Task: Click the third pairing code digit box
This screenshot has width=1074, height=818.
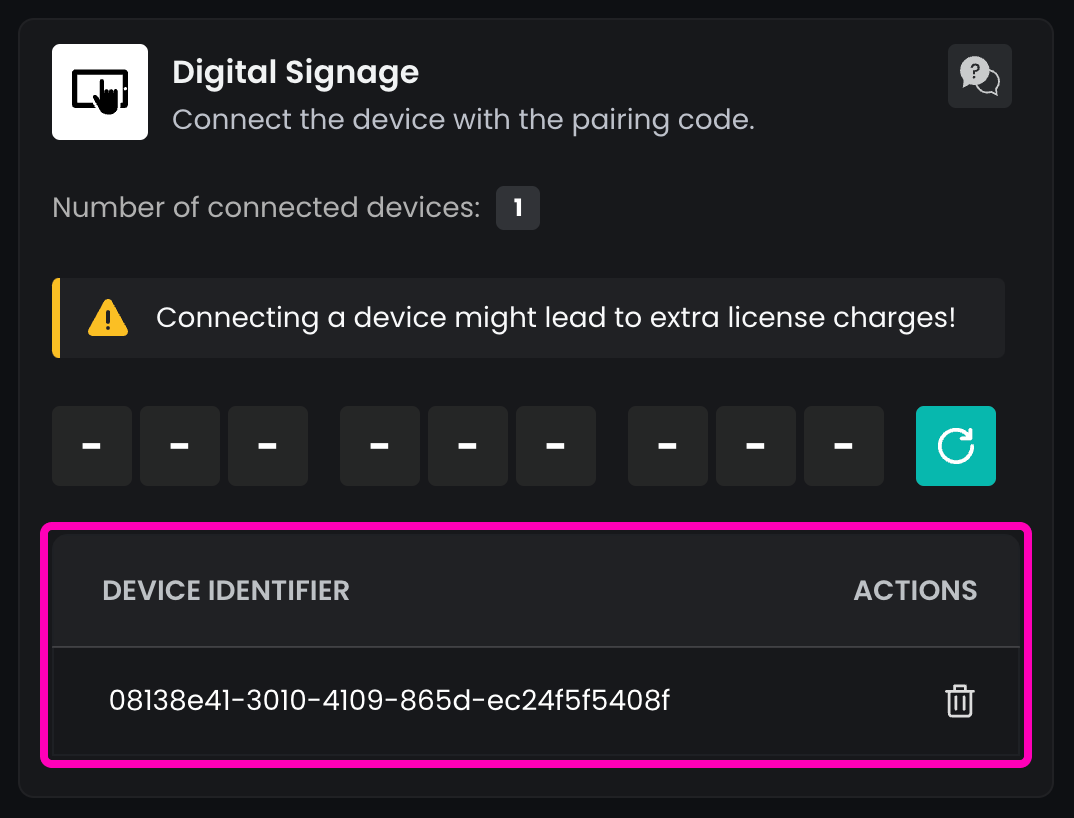Action: click(x=268, y=446)
